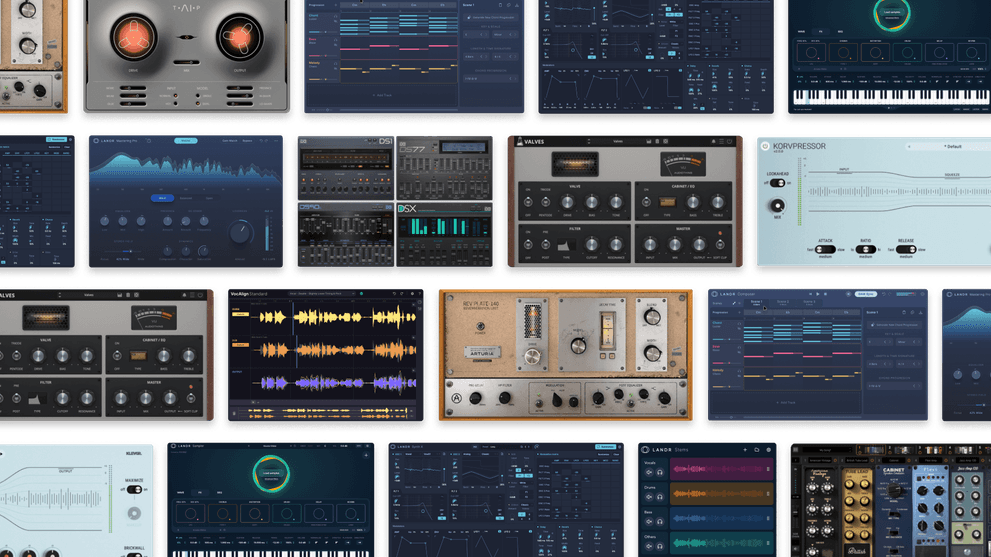
Task: Open the gear settings in complete VALVES header
Action: click(x=666, y=141)
